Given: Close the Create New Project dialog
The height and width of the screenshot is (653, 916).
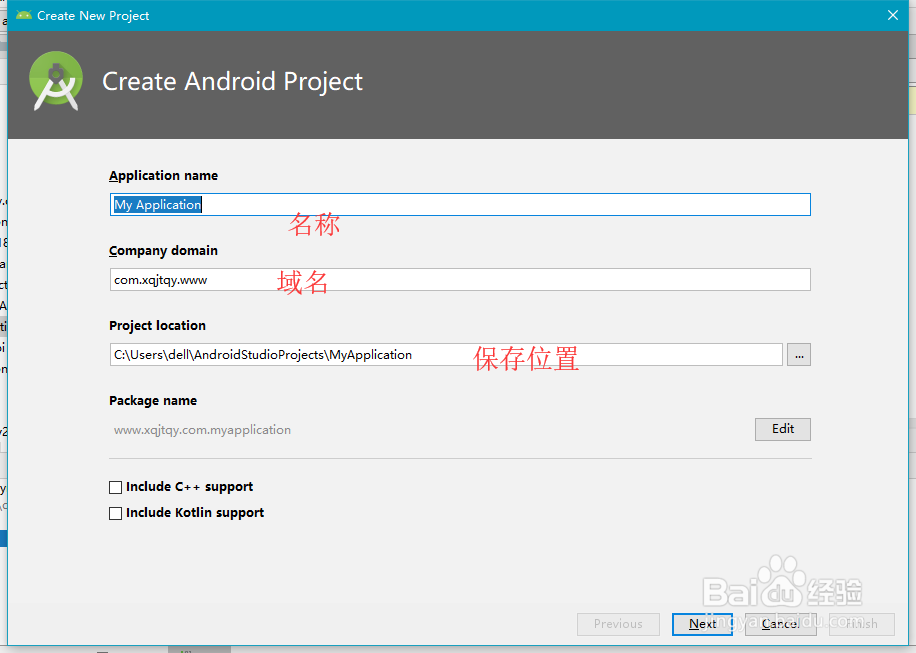Looking at the screenshot, I should [891, 15].
